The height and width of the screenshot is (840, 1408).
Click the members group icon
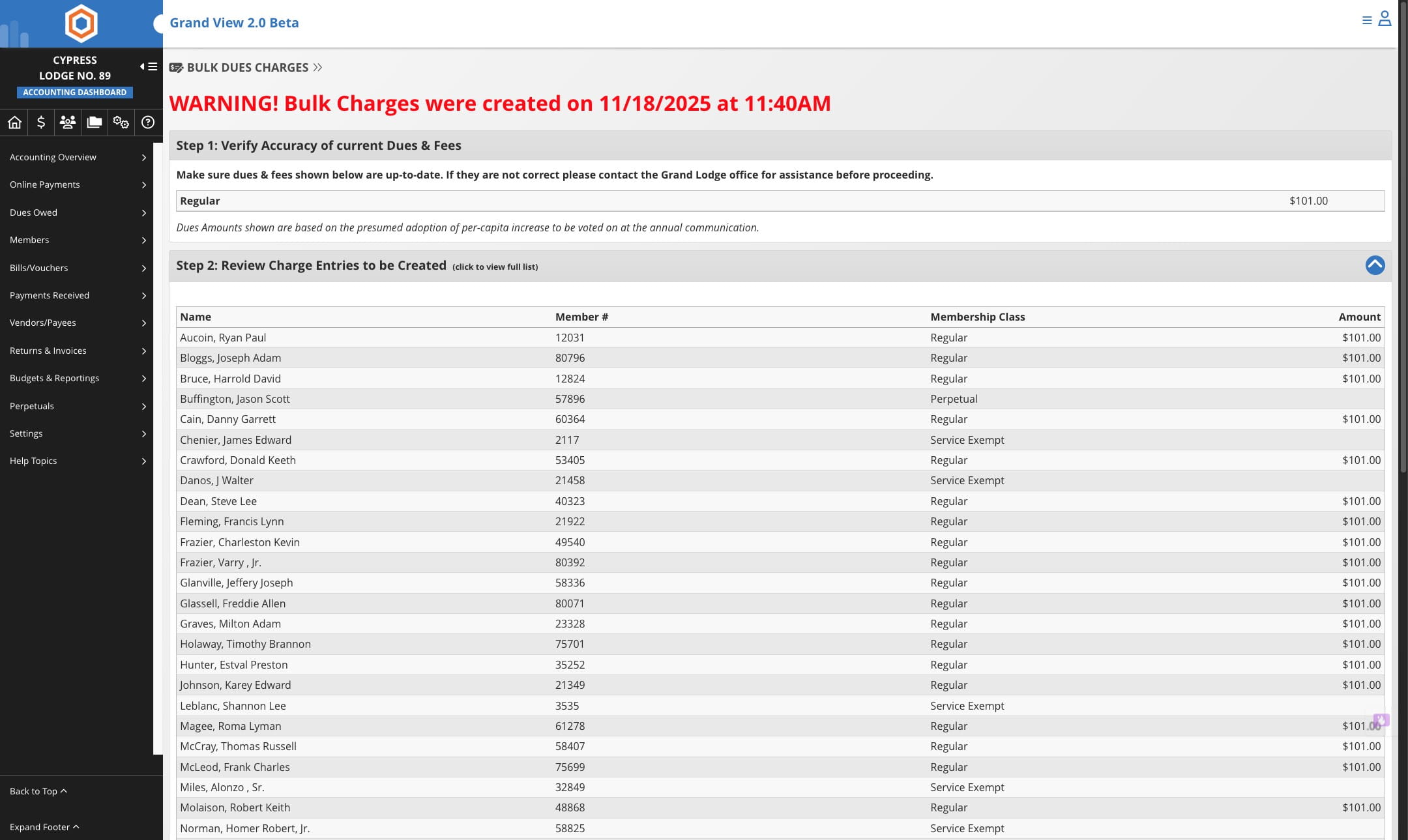point(68,123)
